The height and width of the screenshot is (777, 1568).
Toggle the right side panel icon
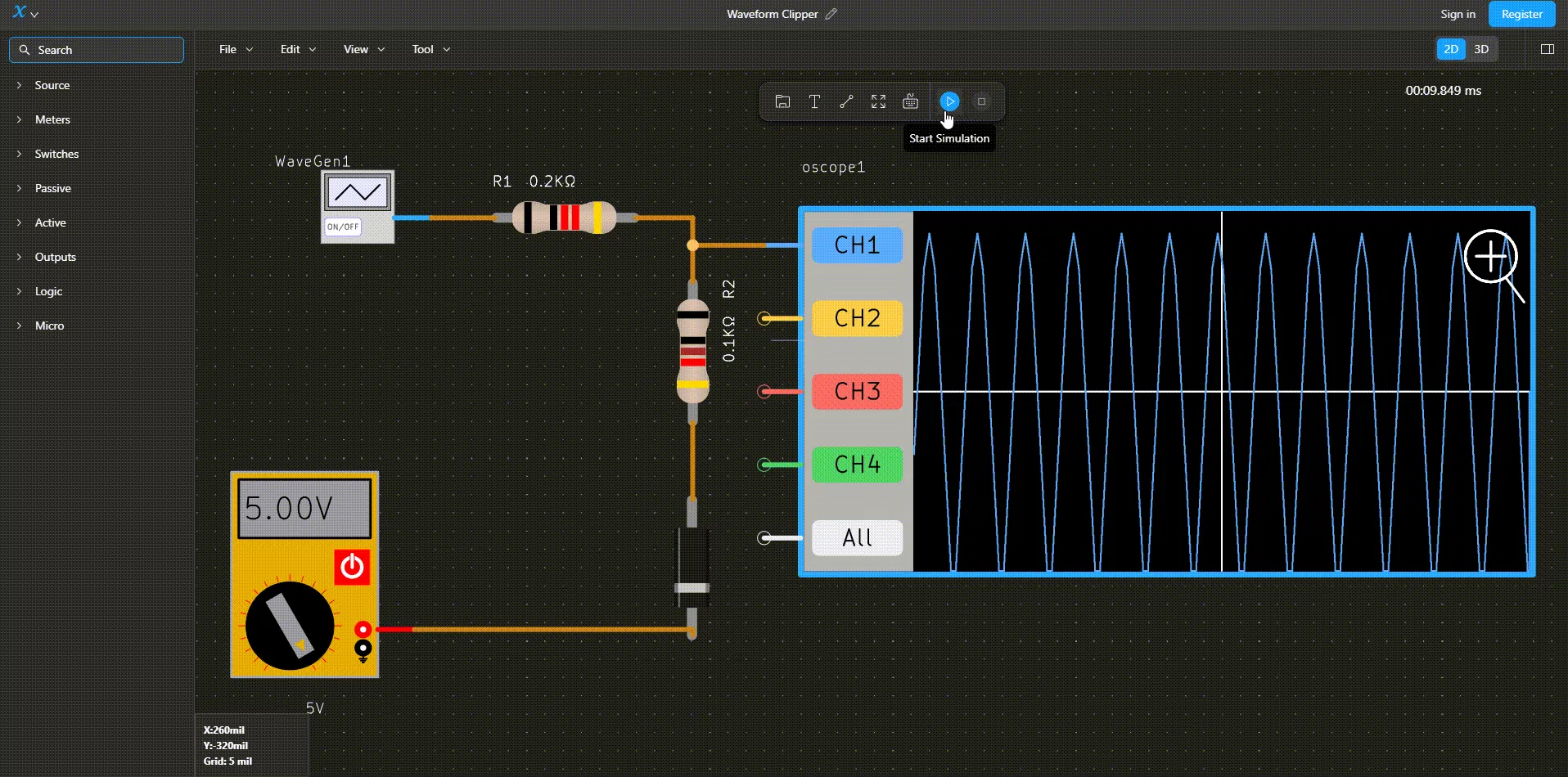(x=1547, y=49)
